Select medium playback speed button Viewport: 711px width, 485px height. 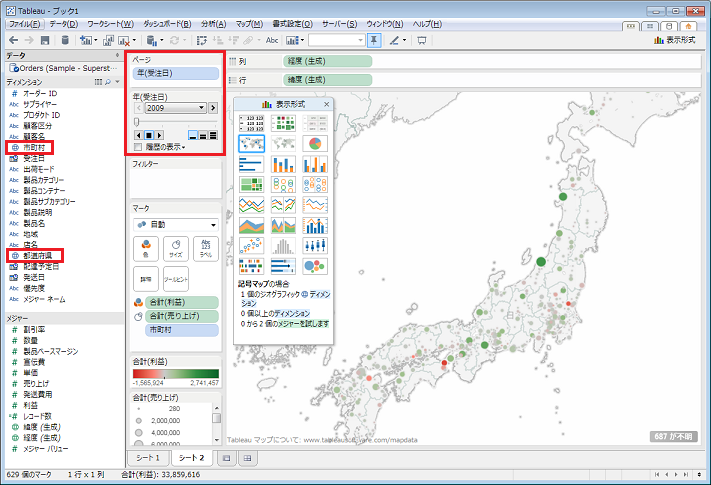coord(203,135)
